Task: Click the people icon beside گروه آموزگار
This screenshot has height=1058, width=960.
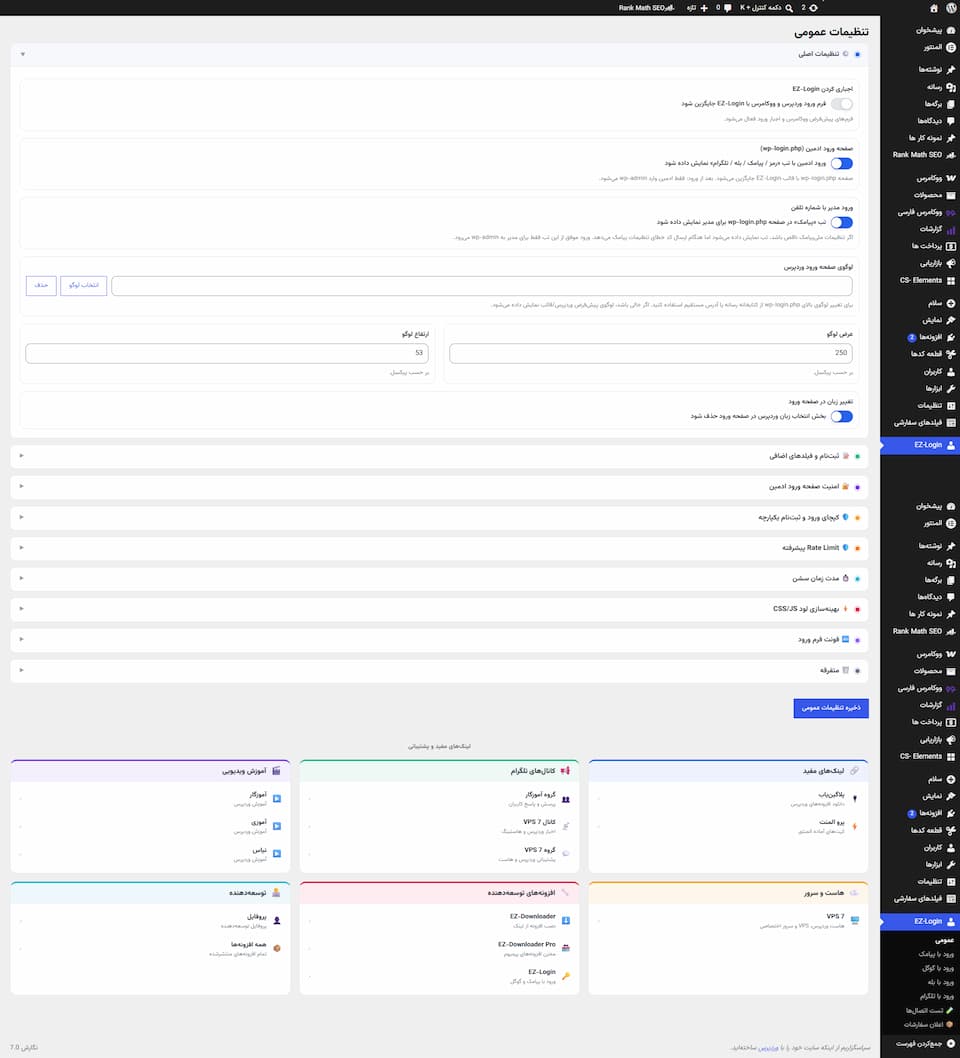Action: pyautogui.click(x=566, y=799)
